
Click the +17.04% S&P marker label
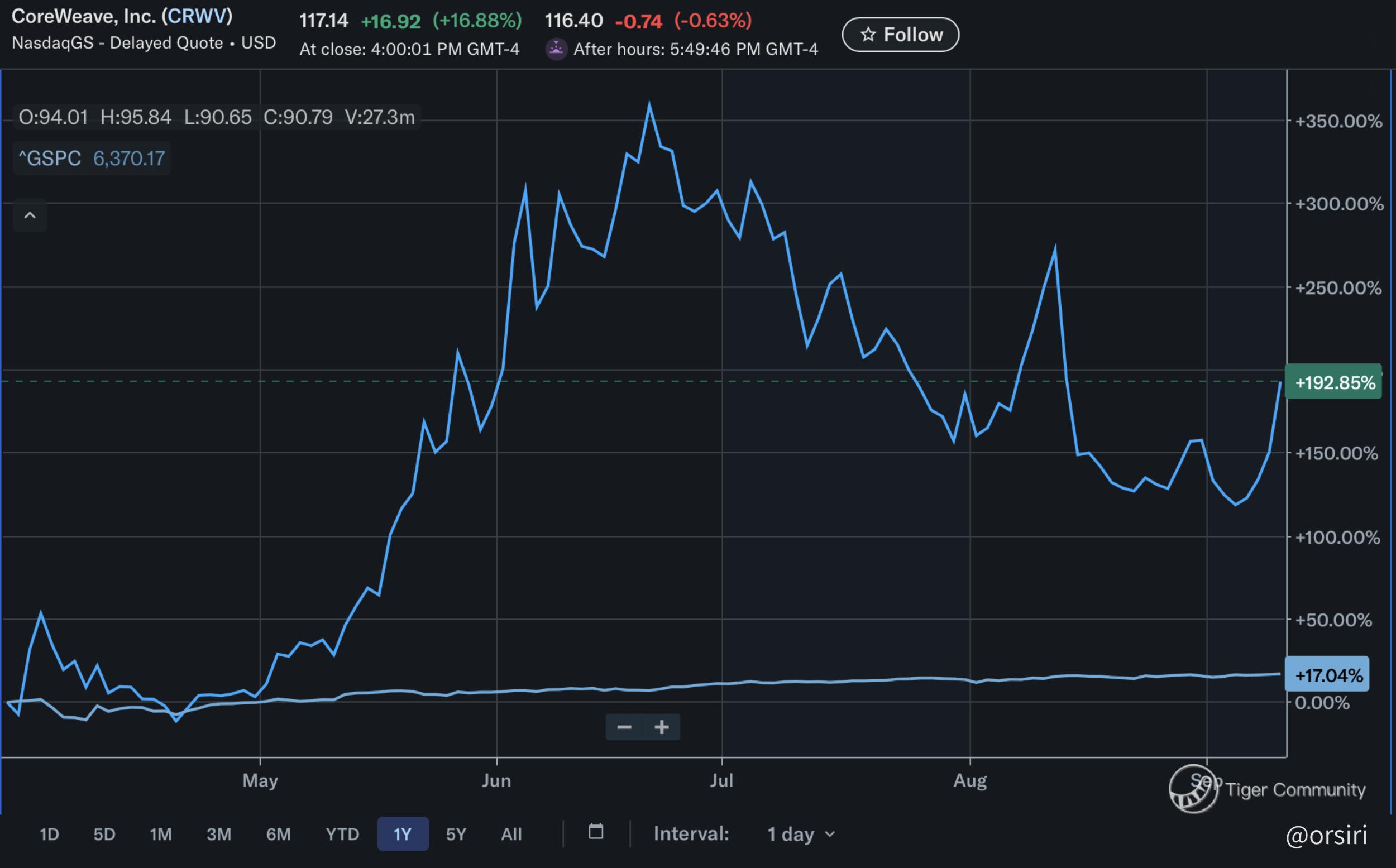coord(1328,675)
